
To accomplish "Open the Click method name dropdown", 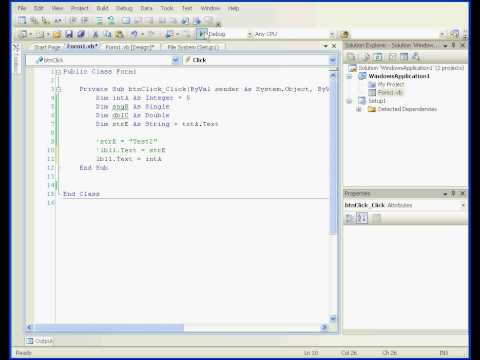I will tap(332, 60).
